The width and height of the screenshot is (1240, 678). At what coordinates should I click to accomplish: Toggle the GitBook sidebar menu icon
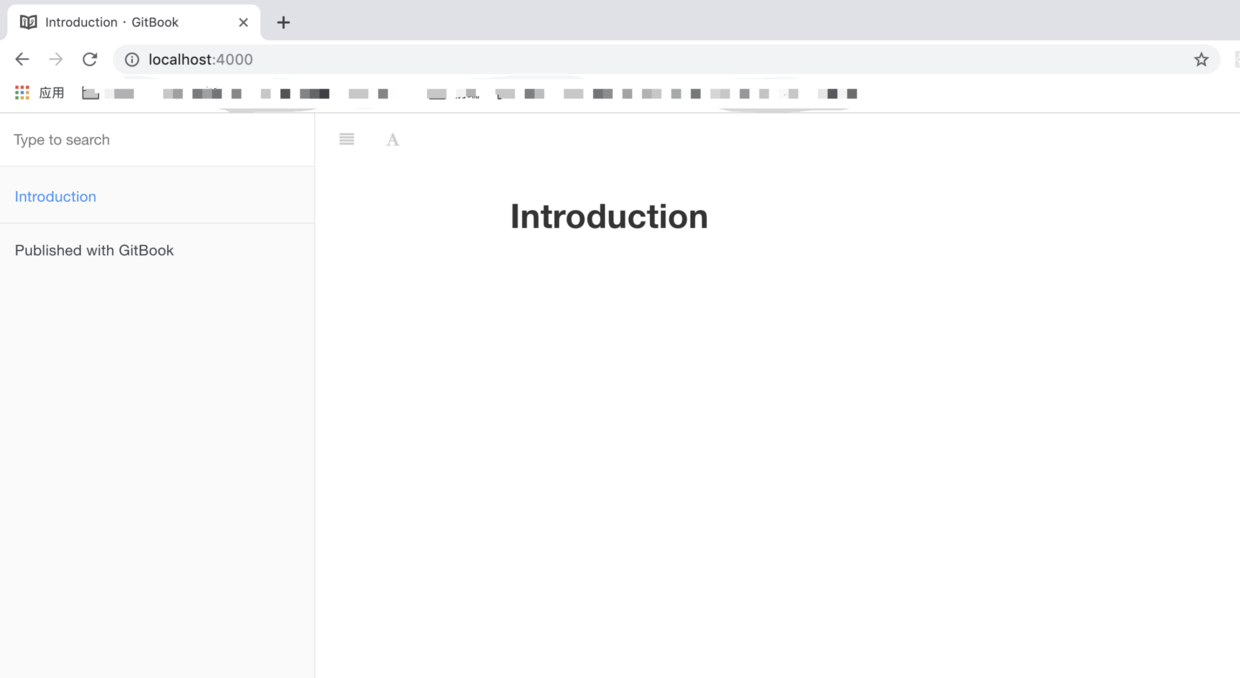(x=347, y=139)
